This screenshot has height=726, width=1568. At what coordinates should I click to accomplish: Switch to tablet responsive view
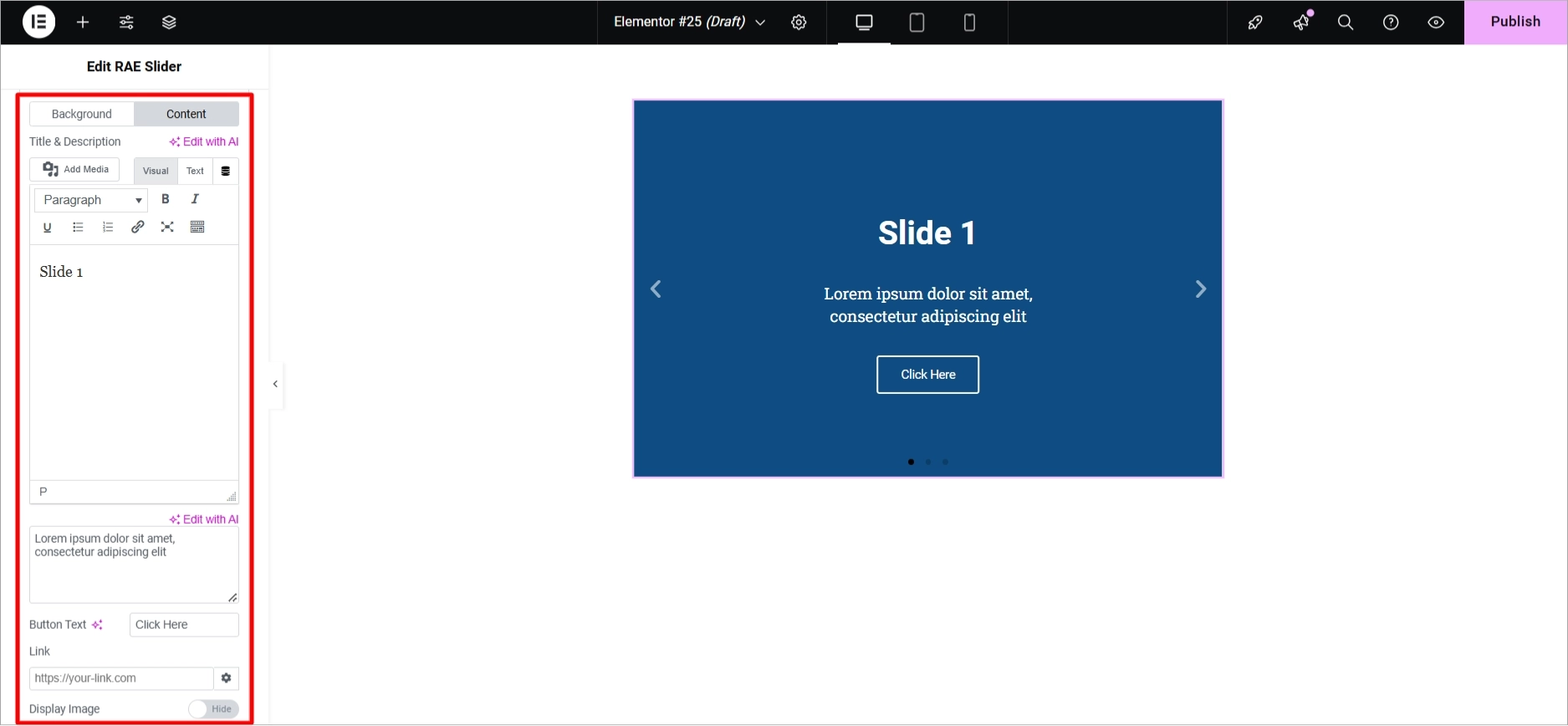(x=917, y=23)
